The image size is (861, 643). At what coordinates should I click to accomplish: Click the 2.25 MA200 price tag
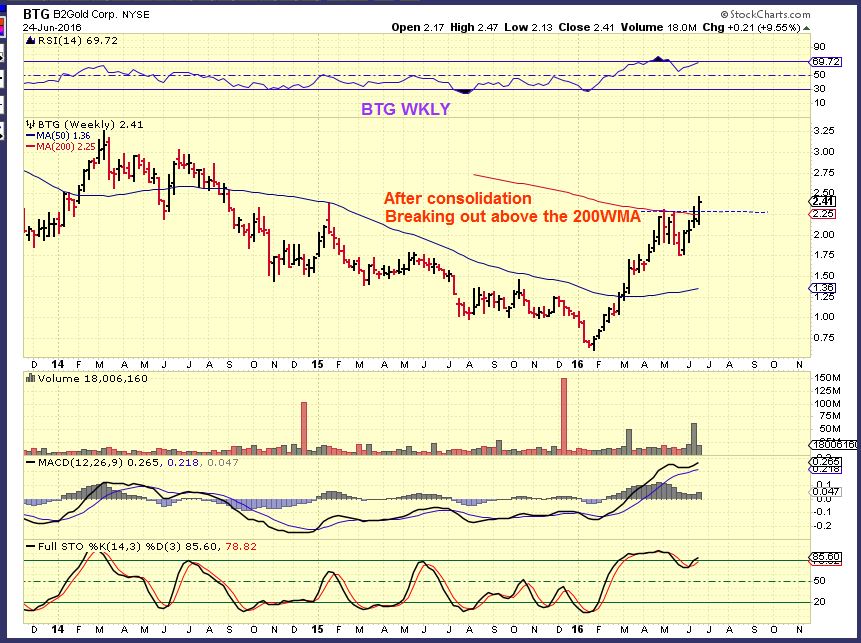click(824, 214)
